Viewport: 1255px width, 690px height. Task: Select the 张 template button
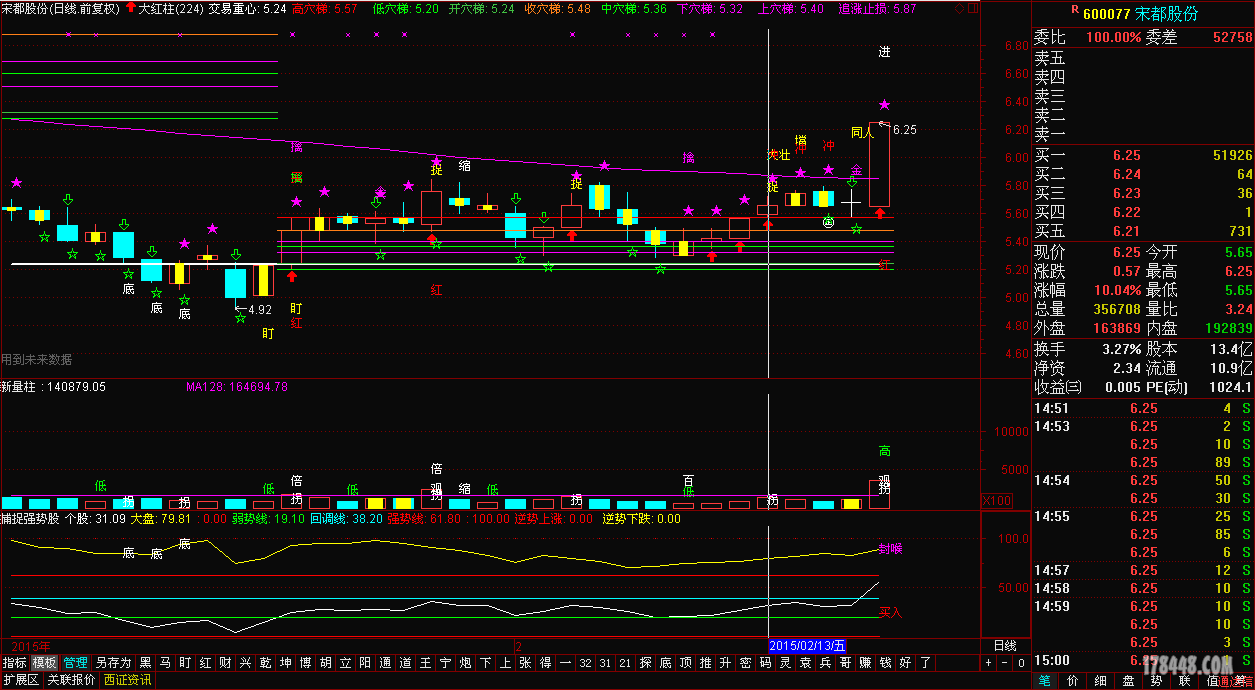pyautogui.click(x=525, y=662)
